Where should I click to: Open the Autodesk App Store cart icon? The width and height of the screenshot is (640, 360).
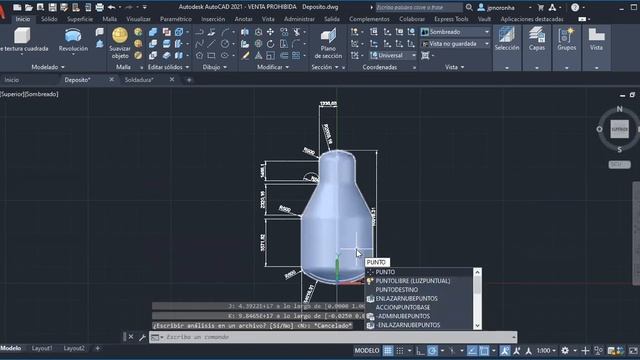[541, 7]
